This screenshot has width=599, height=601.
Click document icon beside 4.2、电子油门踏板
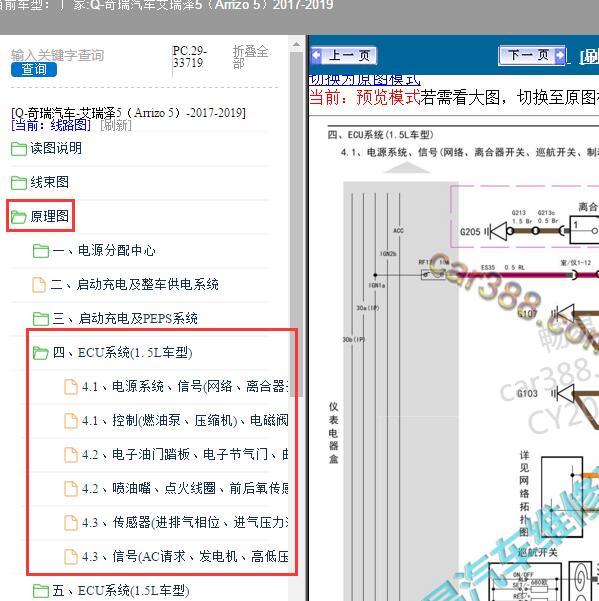tap(71, 455)
